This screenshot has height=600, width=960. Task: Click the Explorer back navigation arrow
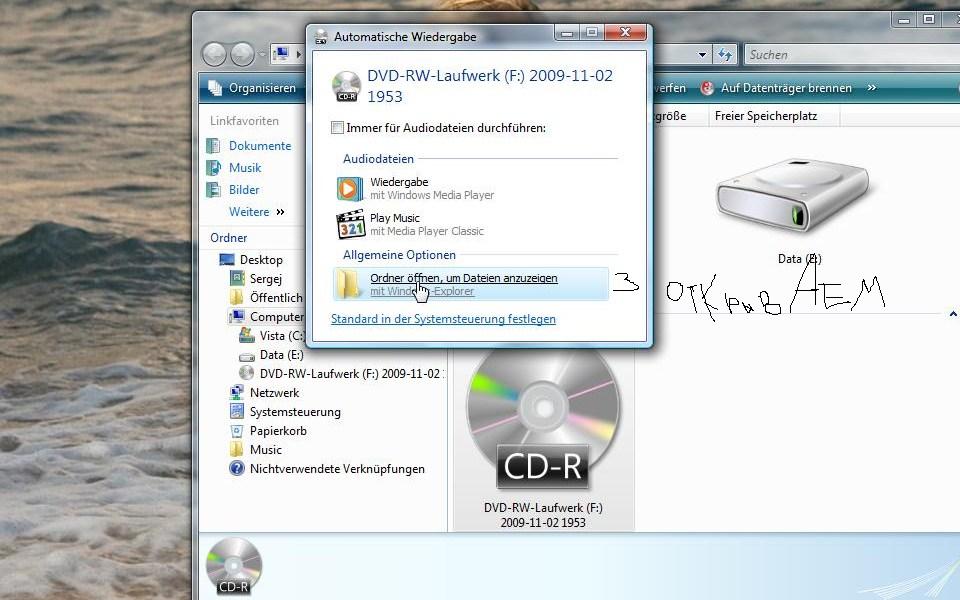pyautogui.click(x=214, y=54)
